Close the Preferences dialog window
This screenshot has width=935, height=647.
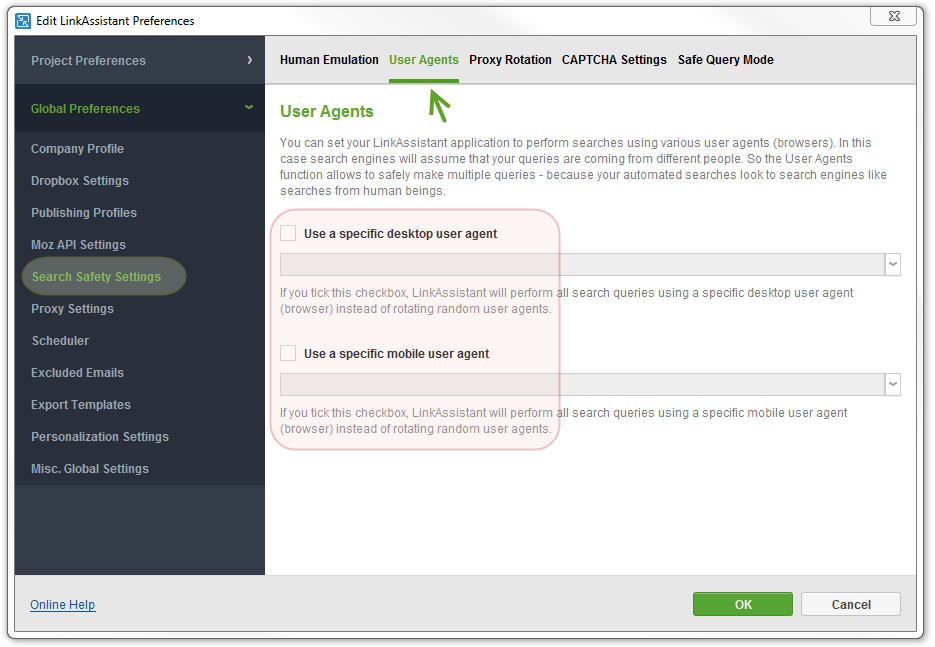tap(893, 16)
